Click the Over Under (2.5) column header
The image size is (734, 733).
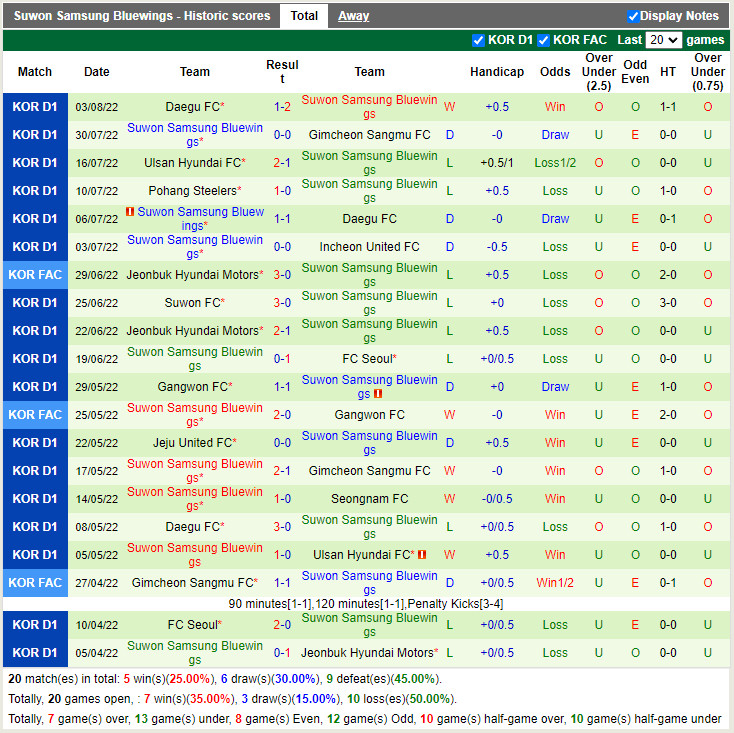[599, 72]
